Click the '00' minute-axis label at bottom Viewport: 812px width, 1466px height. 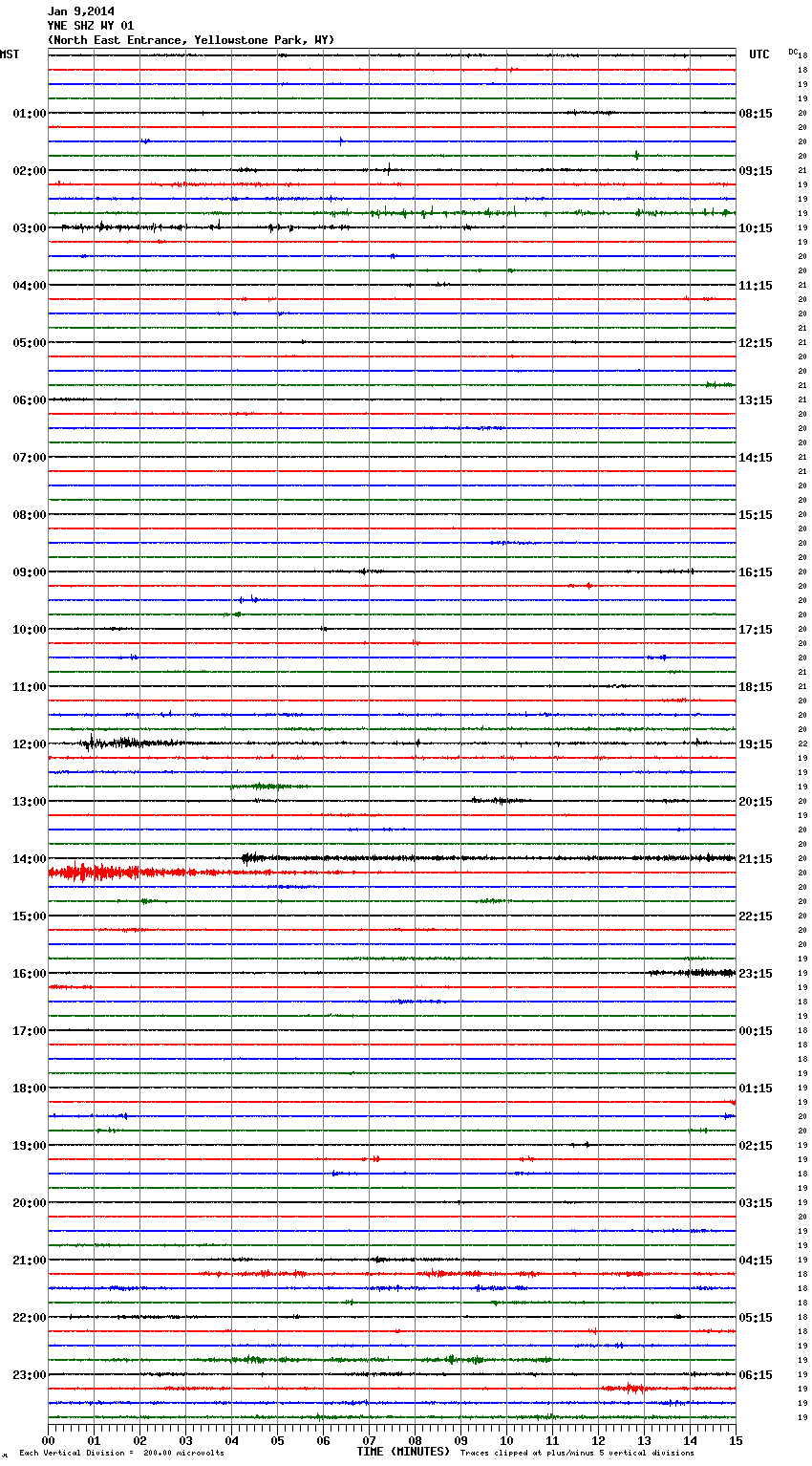coord(48,1440)
